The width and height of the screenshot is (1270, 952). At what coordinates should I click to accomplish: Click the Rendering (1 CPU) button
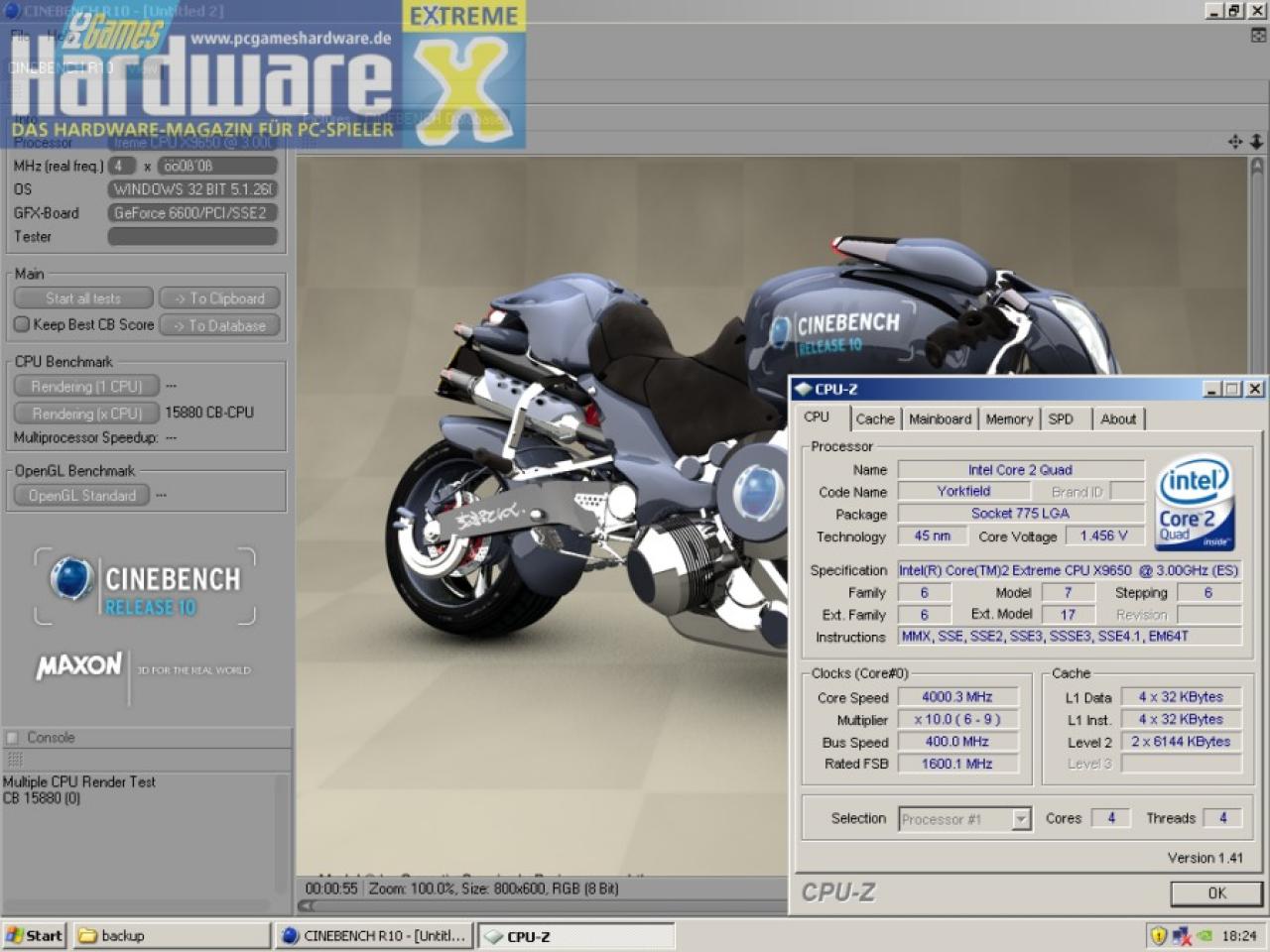(86, 387)
